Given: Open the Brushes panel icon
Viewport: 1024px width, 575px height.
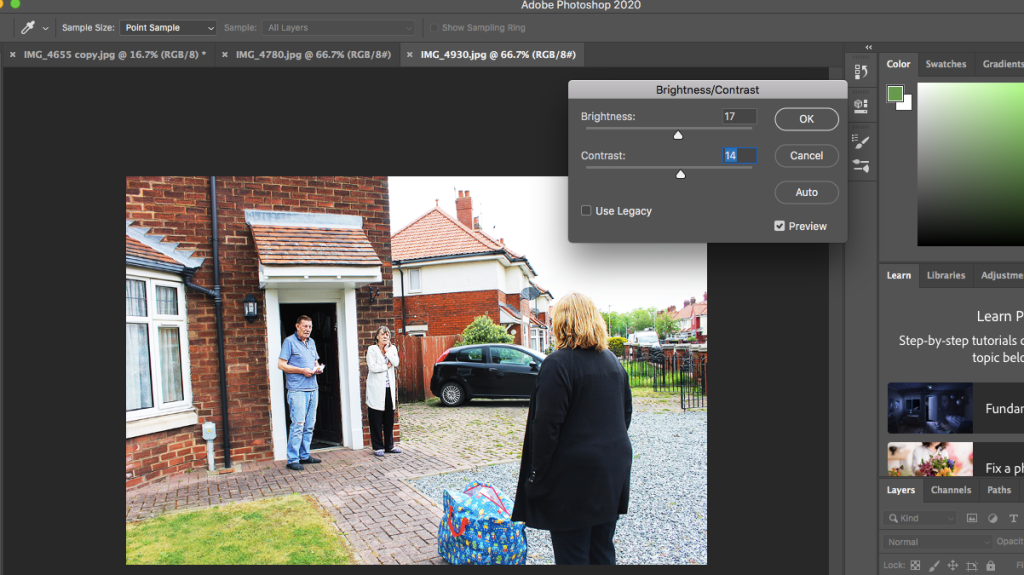Looking at the screenshot, I should [x=861, y=142].
